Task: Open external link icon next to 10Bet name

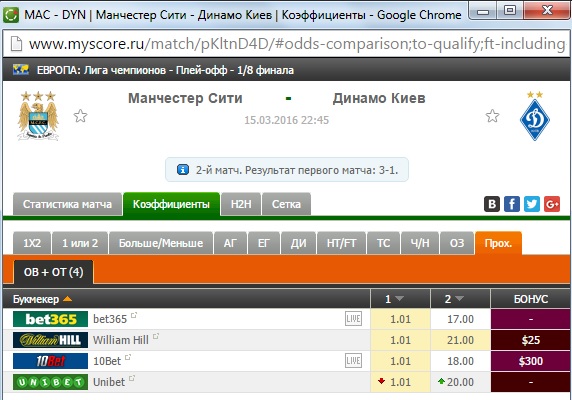Action: click(128, 357)
